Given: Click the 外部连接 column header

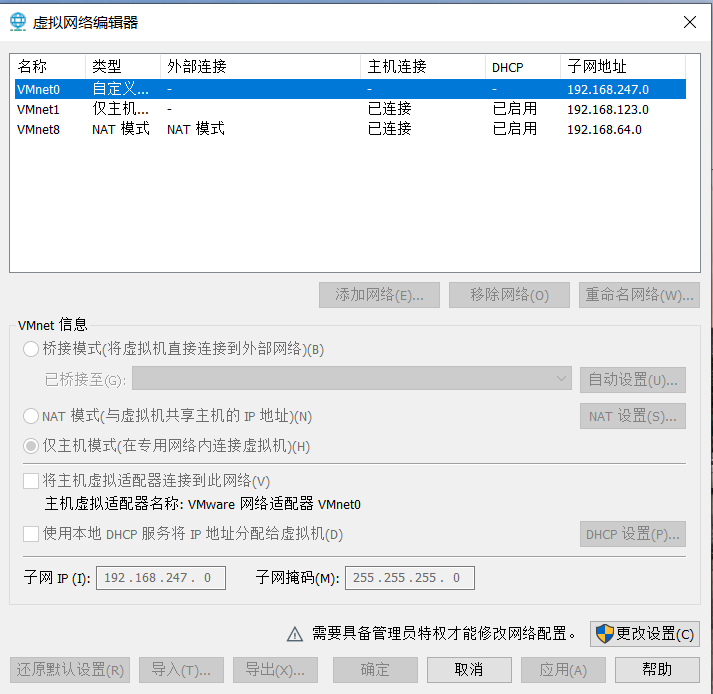Looking at the screenshot, I should click(x=261, y=67).
